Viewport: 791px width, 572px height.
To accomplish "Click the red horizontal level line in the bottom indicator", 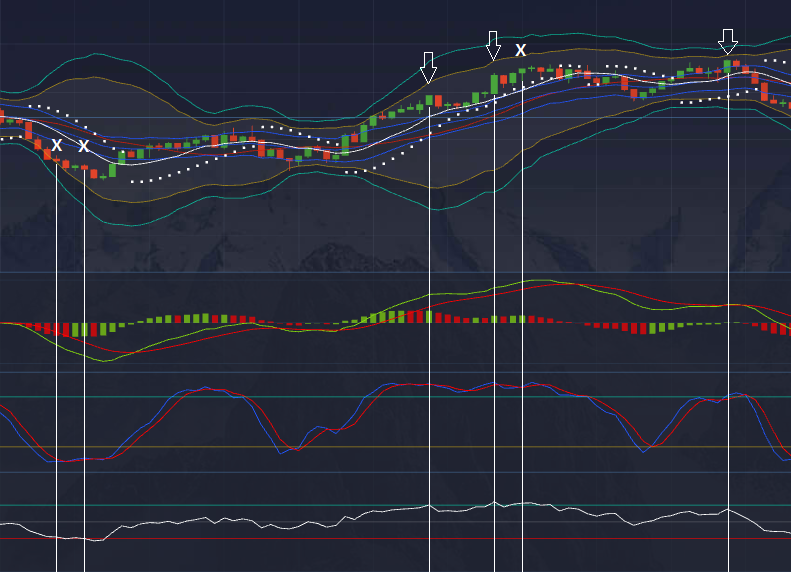I will click(396, 539).
